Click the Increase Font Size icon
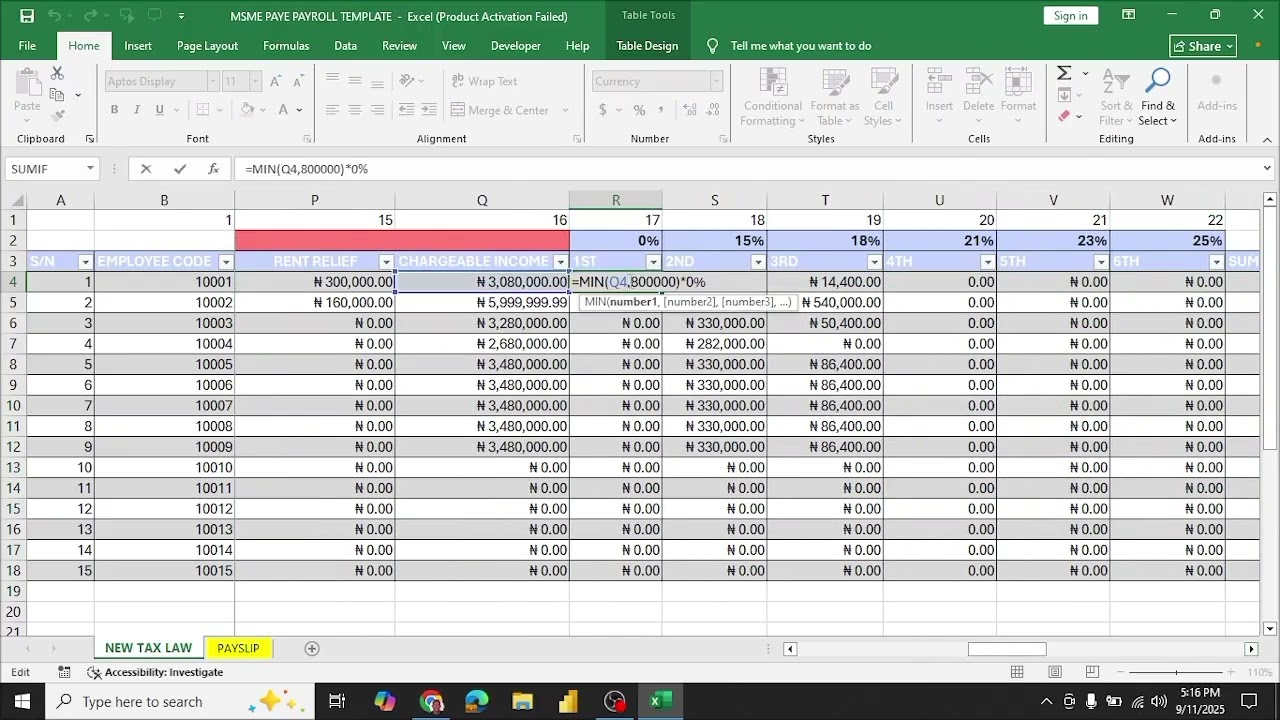The width and height of the screenshot is (1280, 720). tap(275, 81)
